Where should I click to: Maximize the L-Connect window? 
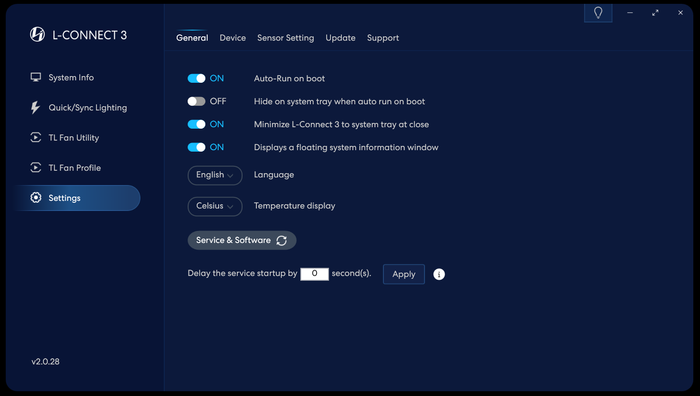point(655,13)
